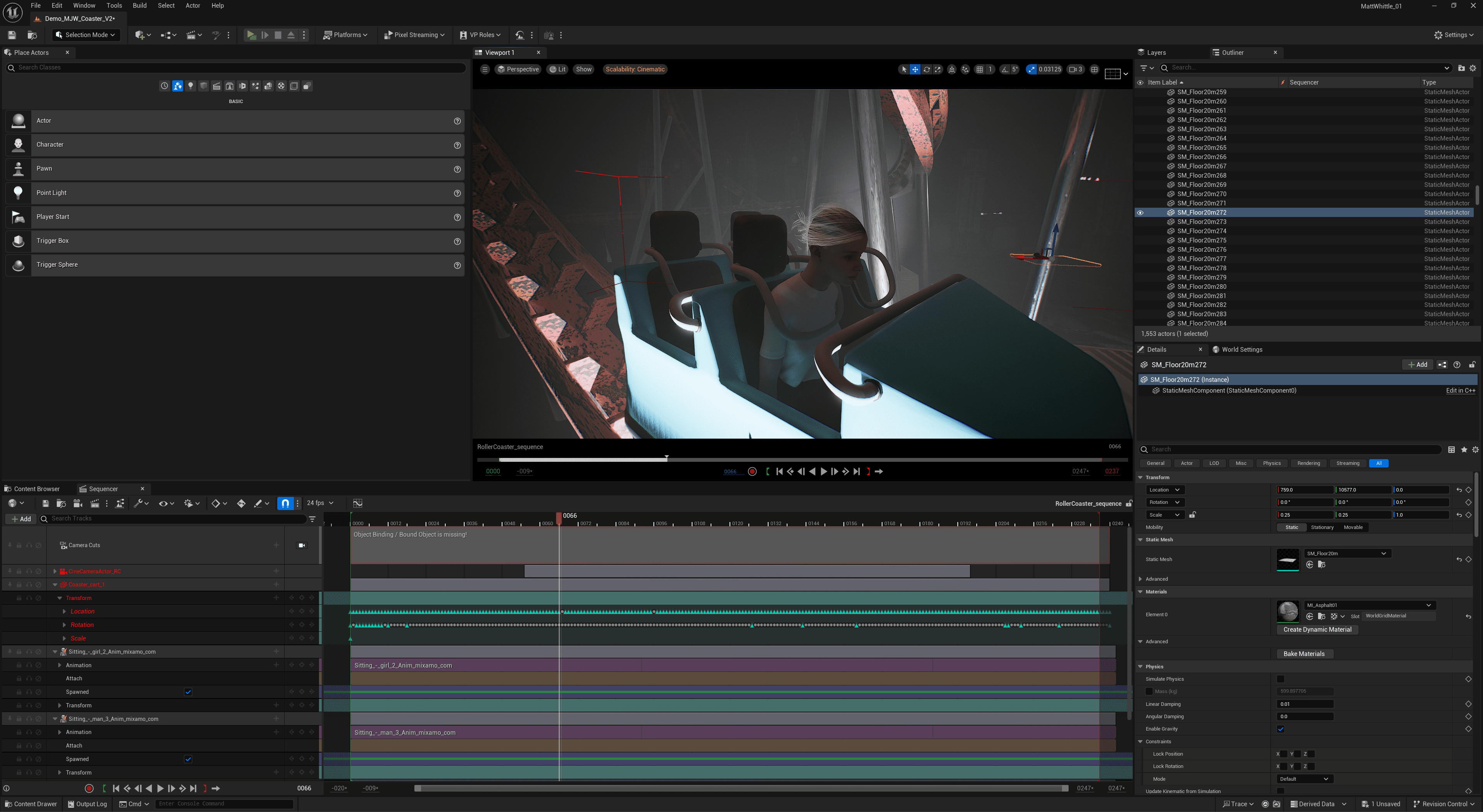Click the Save icon in main toolbar

click(12, 35)
